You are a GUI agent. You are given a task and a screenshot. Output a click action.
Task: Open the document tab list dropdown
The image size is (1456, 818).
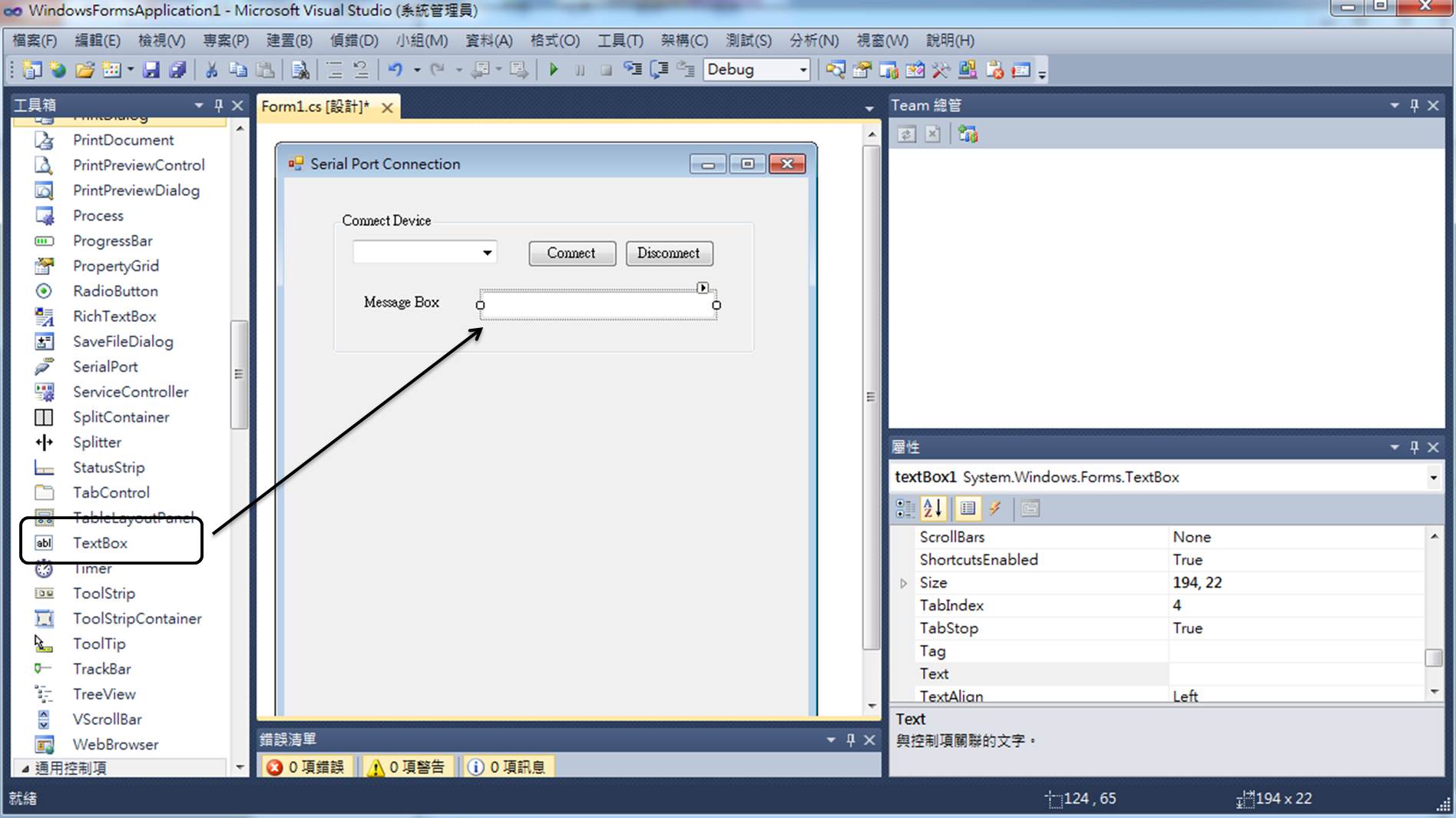pyautogui.click(x=869, y=108)
